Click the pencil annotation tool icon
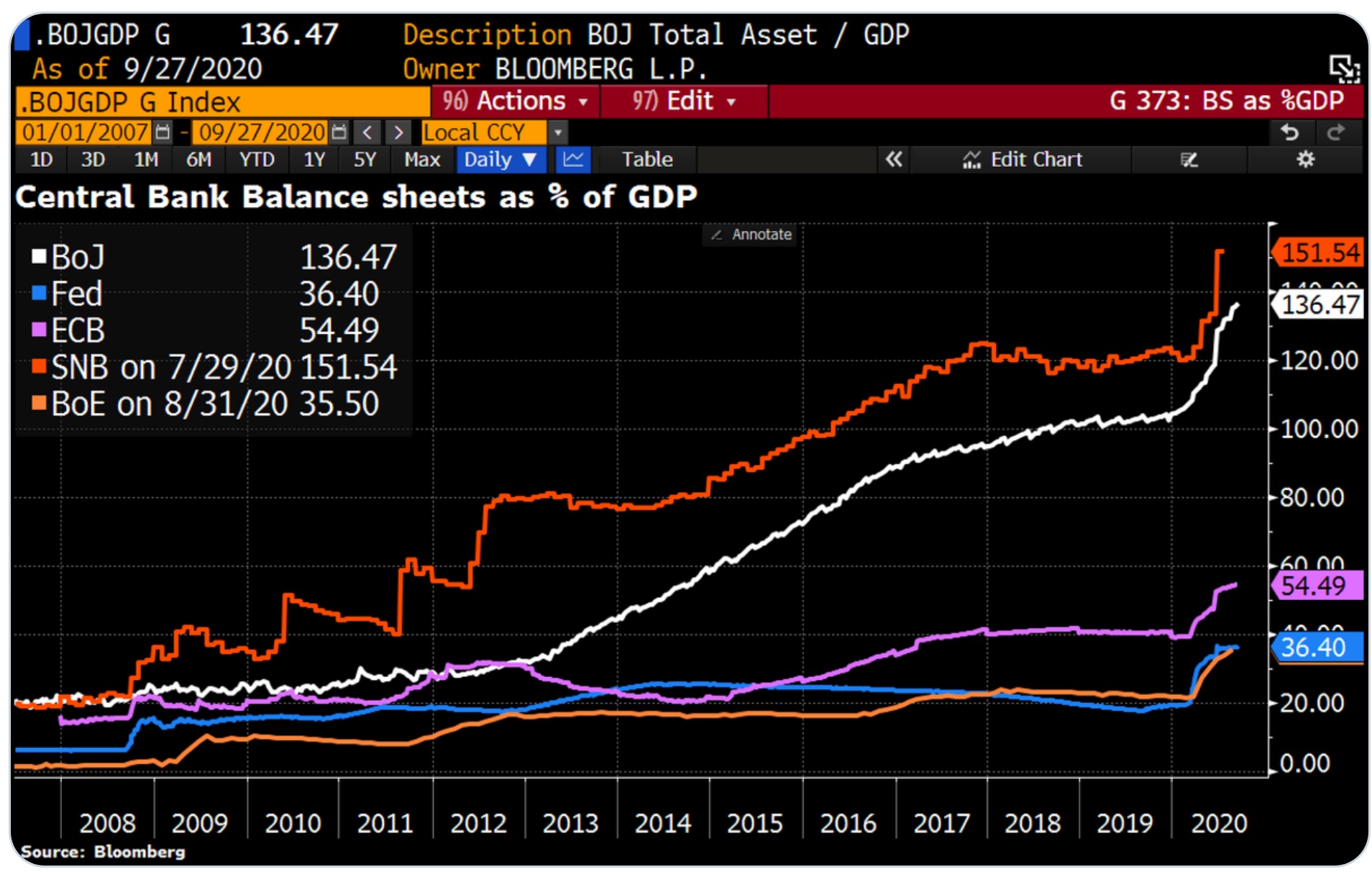1372x872 pixels. click(x=1189, y=160)
